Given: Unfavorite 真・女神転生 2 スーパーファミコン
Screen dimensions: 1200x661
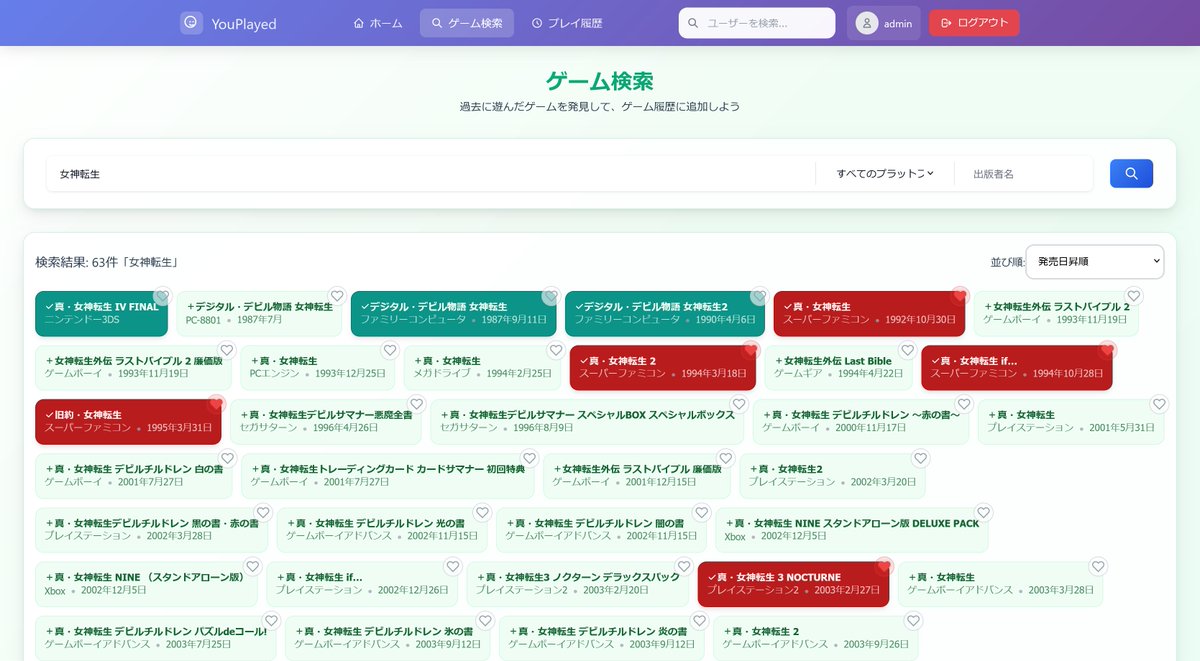Looking at the screenshot, I should pos(751,350).
